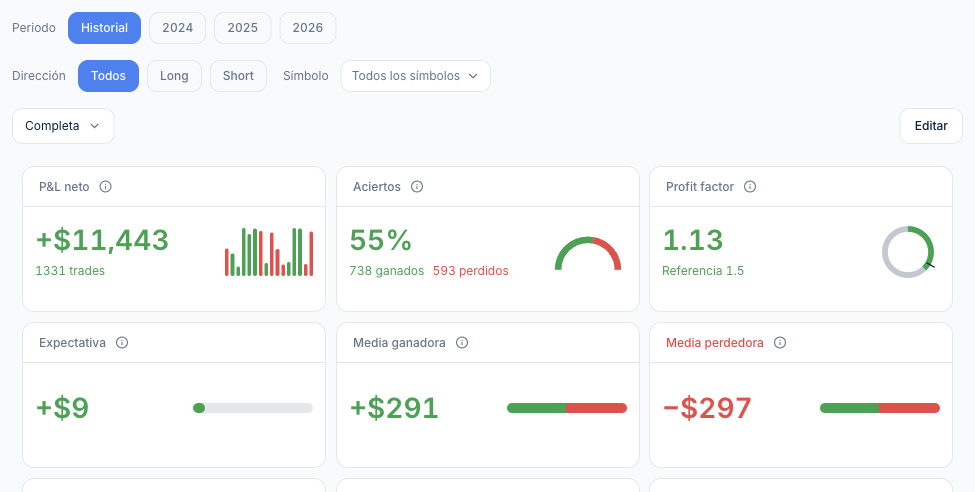Open the Todos los símbolos dropdown
The width and height of the screenshot is (975, 492).
pos(415,76)
